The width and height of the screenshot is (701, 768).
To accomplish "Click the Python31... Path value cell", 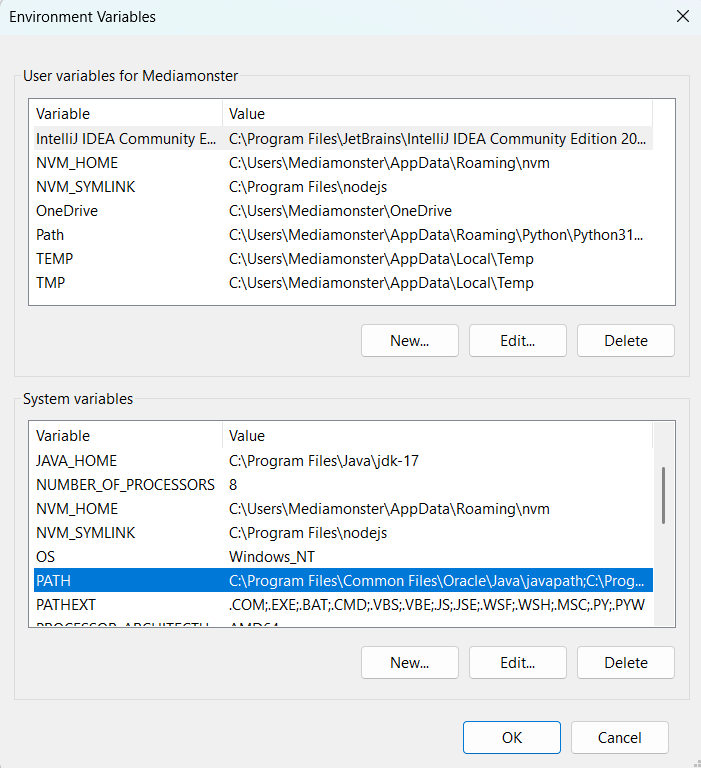I will click(x=436, y=235).
